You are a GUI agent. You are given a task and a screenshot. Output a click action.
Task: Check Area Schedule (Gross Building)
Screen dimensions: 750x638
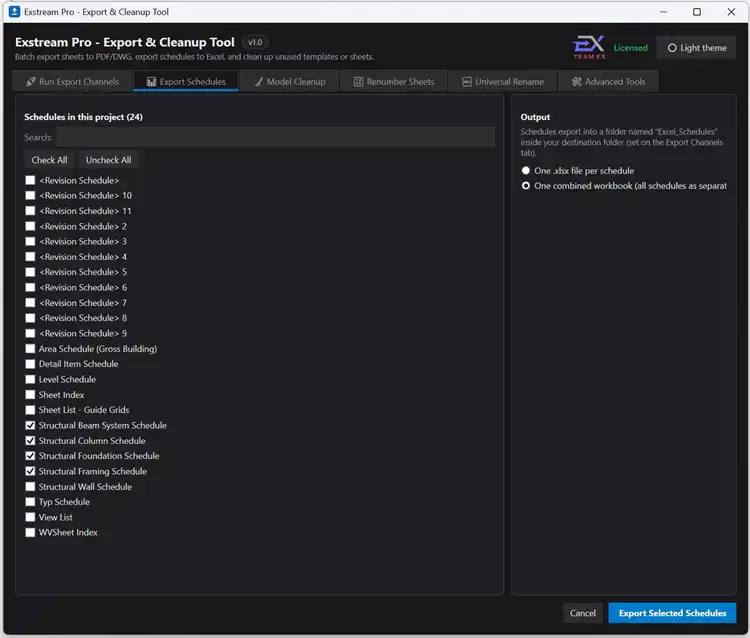coord(30,349)
